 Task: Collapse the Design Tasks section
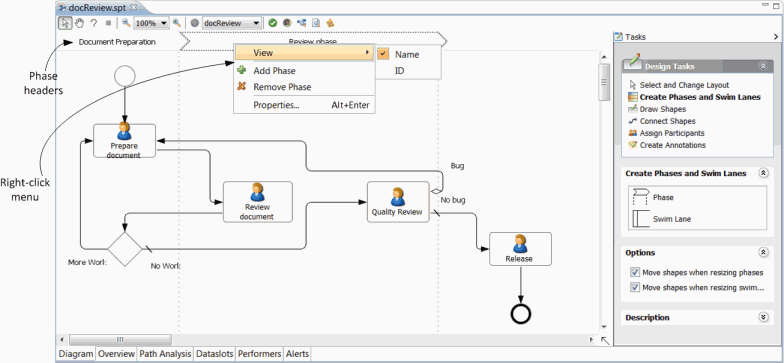coord(763,66)
